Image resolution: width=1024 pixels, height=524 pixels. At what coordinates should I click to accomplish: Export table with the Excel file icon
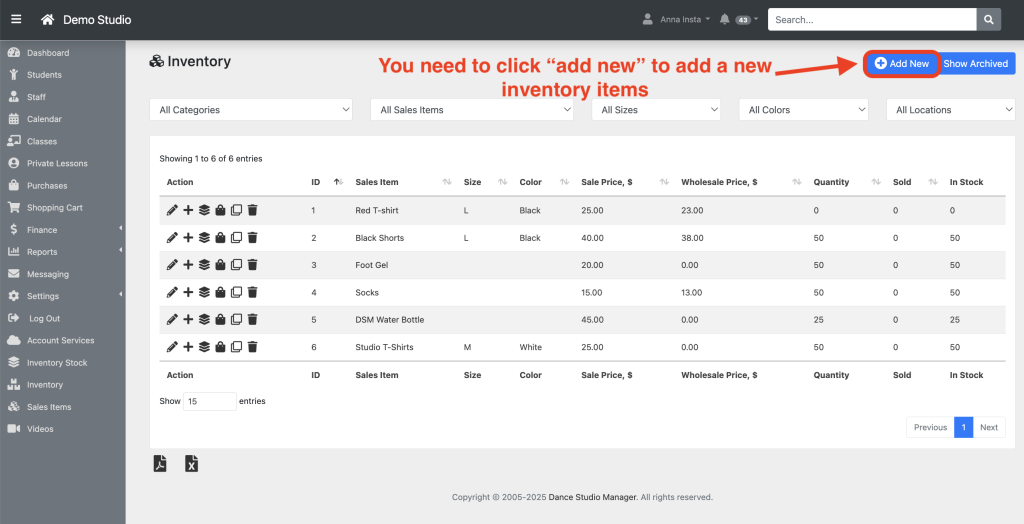191,464
